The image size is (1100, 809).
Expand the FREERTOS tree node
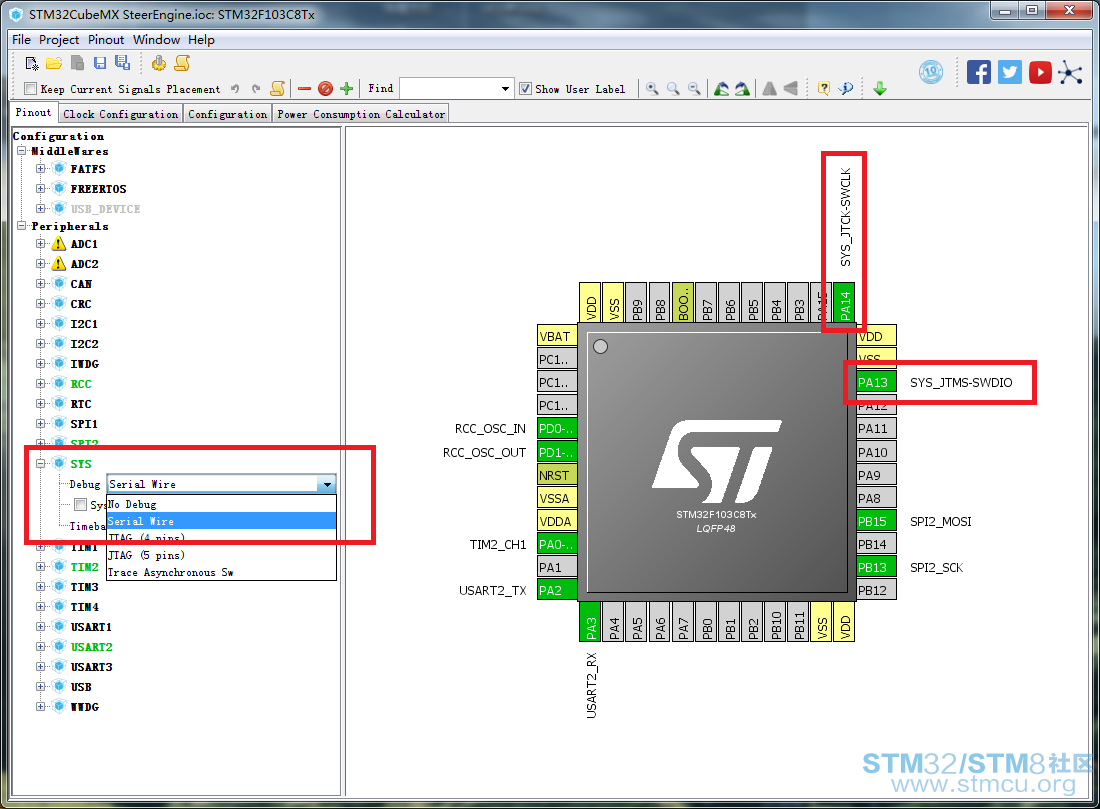click(41, 189)
